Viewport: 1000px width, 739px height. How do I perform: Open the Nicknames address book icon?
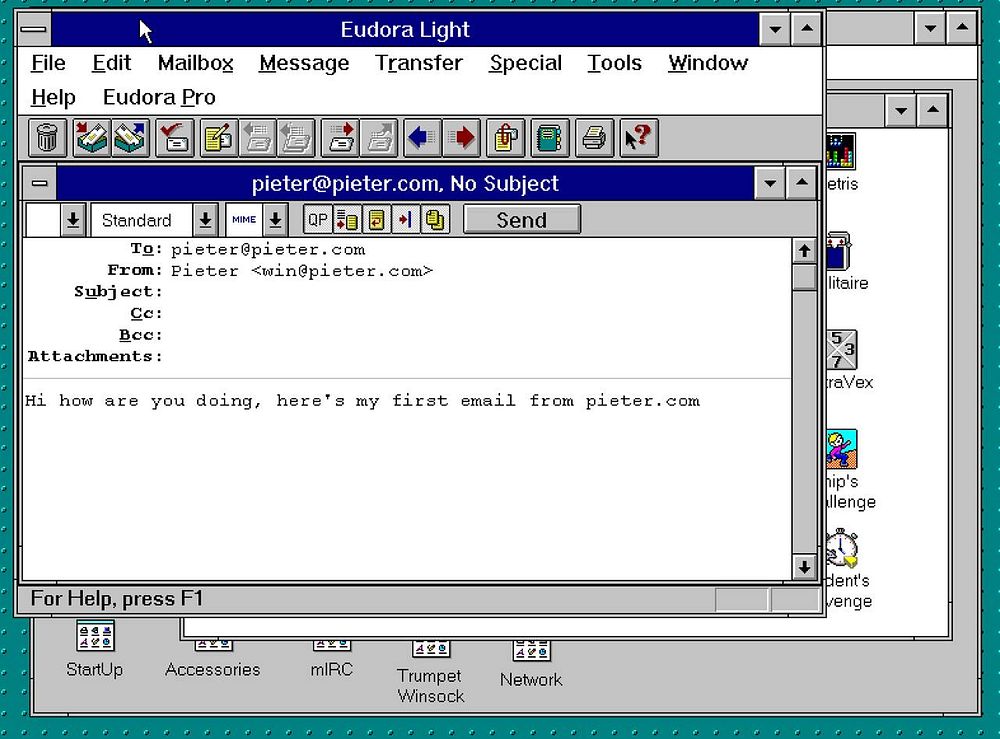pos(550,137)
